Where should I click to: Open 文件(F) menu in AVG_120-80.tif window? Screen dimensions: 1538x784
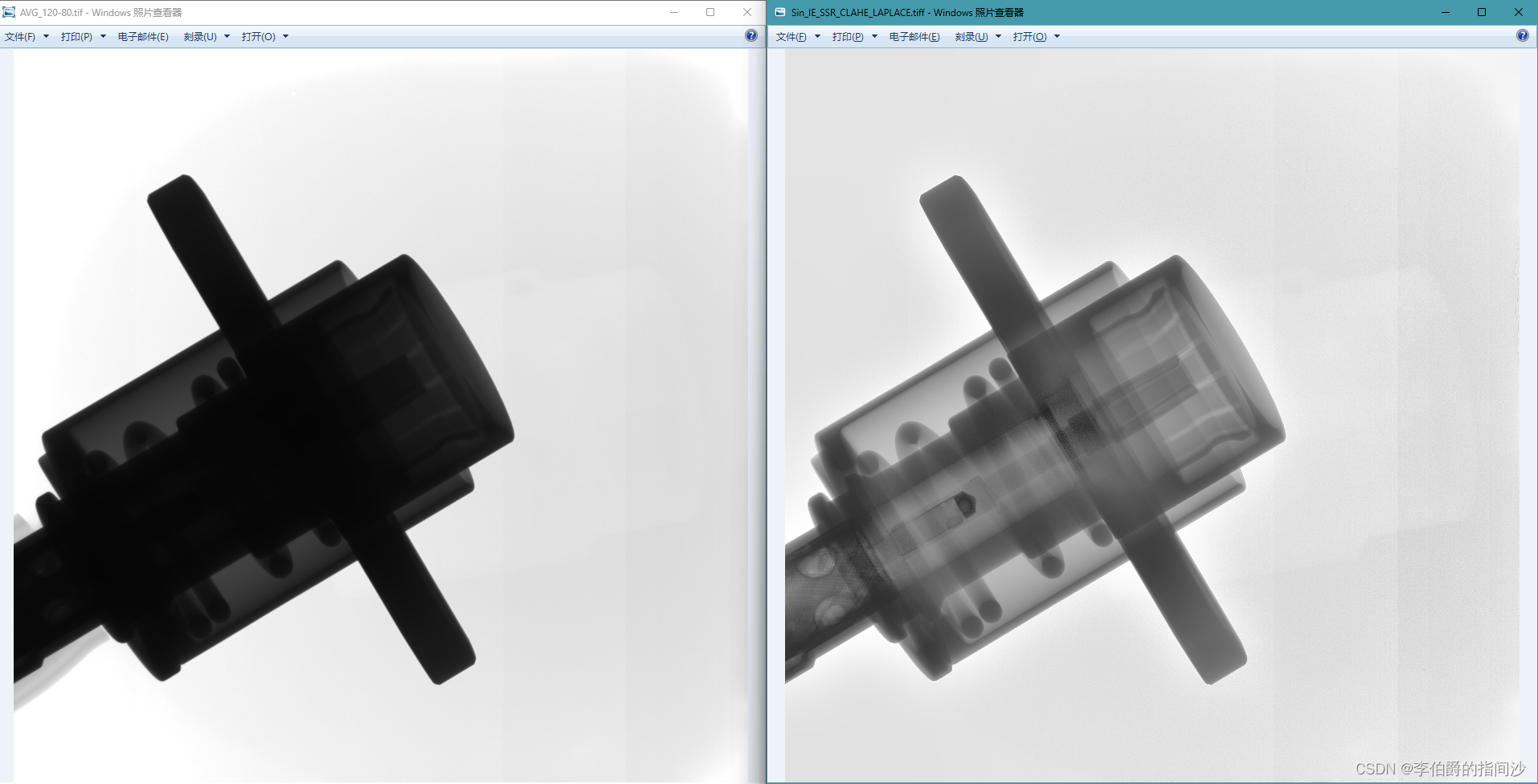pyautogui.click(x=20, y=37)
